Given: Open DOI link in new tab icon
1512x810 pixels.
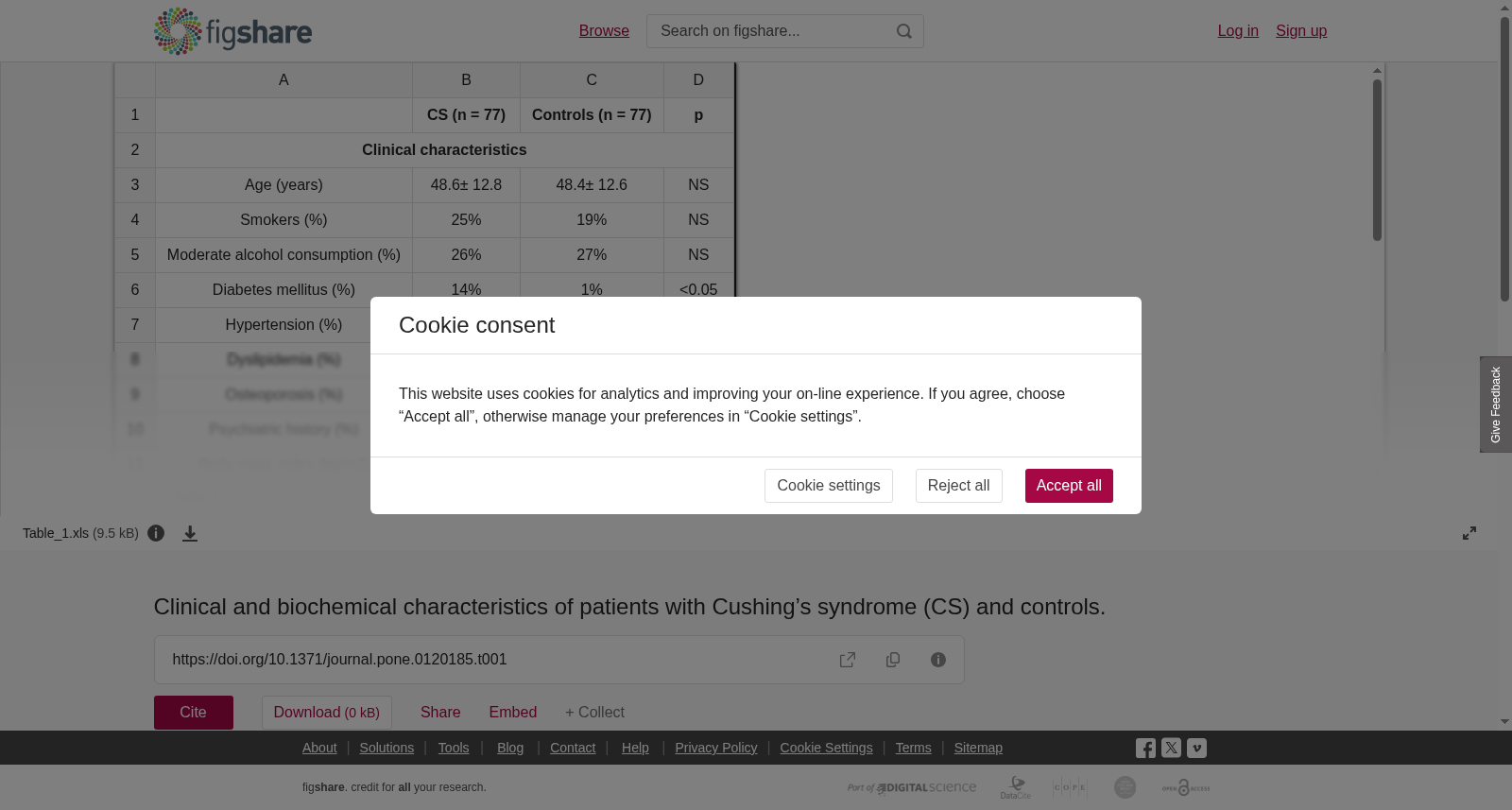Looking at the screenshot, I should (848, 660).
